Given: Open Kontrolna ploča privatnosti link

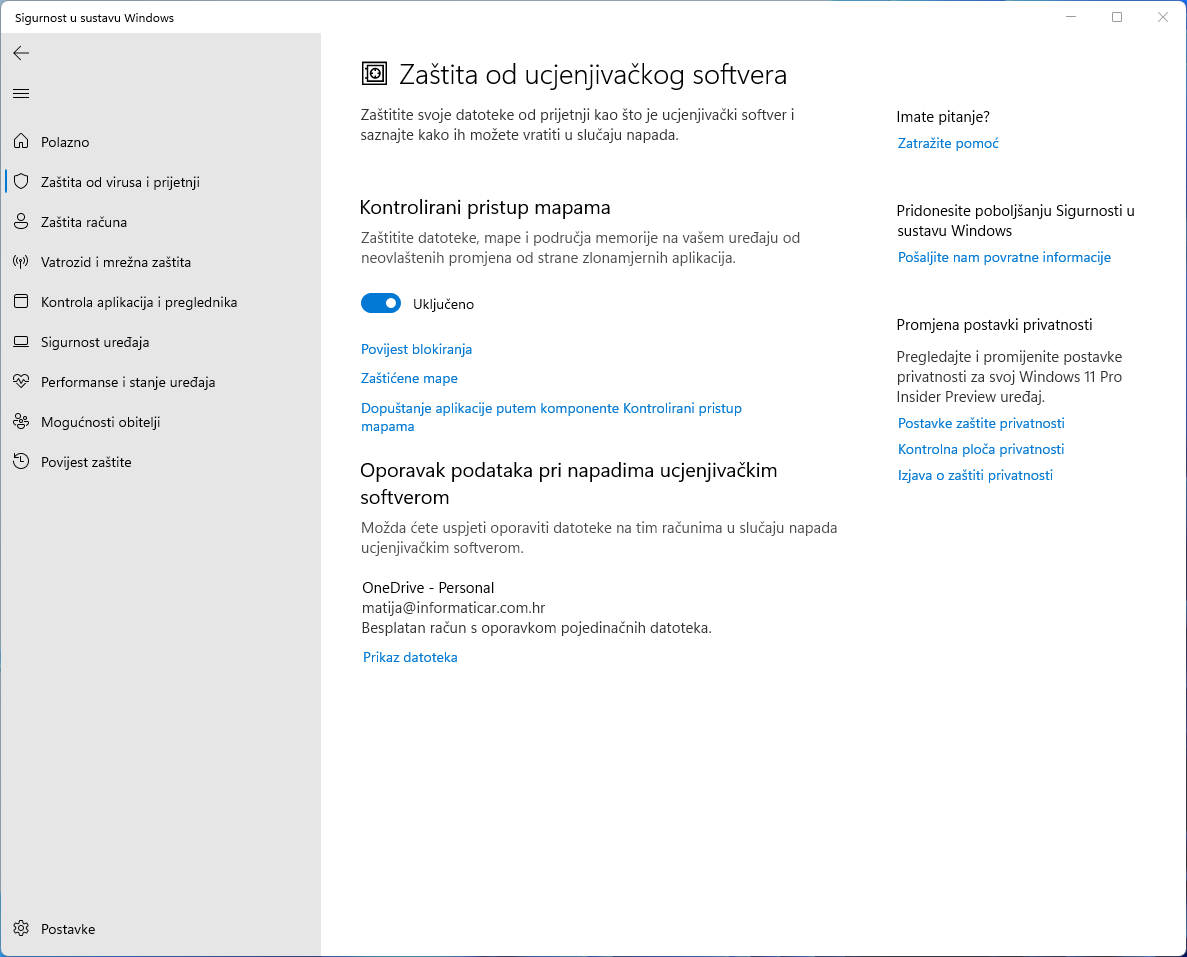Looking at the screenshot, I should click(980, 449).
